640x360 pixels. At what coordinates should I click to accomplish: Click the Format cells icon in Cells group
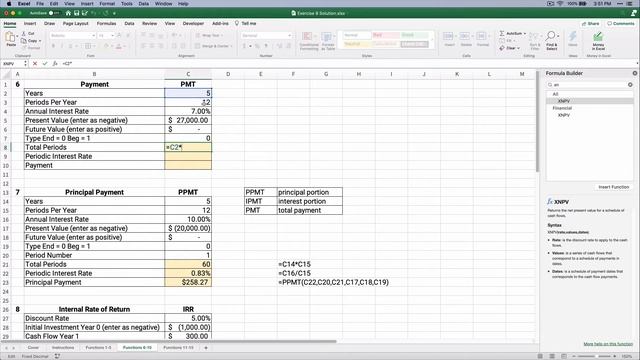click(482, 36)
